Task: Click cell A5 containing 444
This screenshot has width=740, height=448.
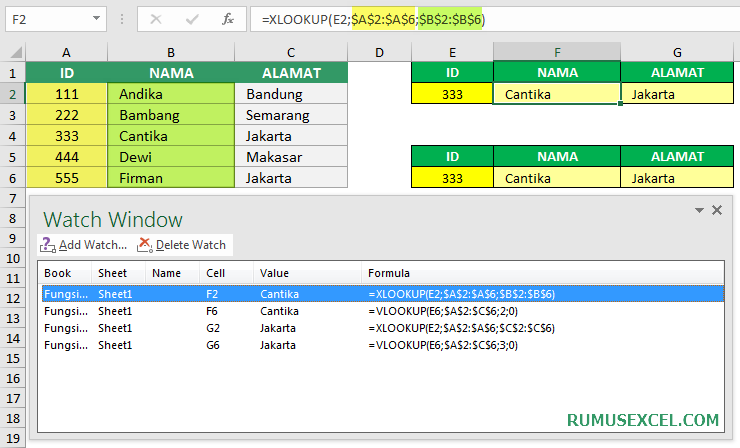Action: click(x=67, y=157)
